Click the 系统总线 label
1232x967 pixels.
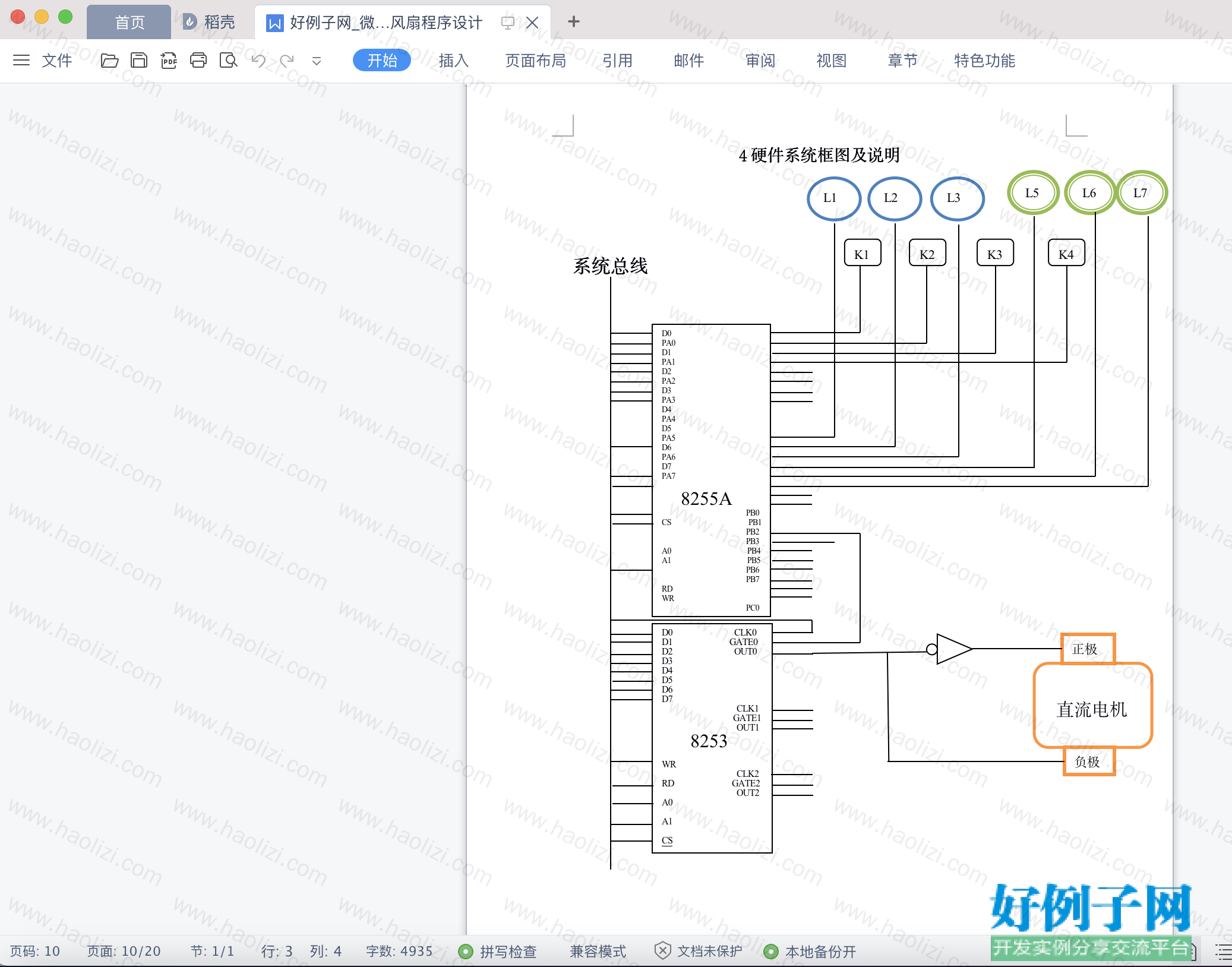(x=610, y=266)
